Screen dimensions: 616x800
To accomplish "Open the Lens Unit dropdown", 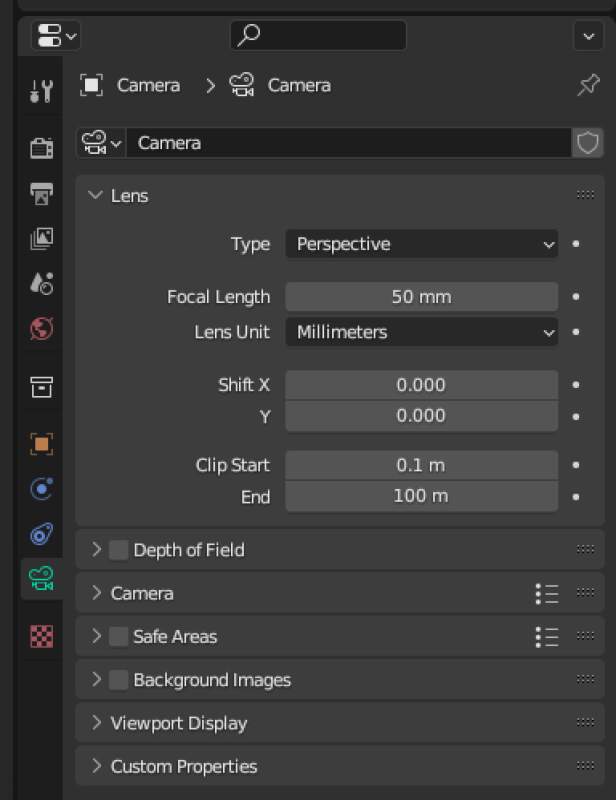I will click(x=420, y=330).
